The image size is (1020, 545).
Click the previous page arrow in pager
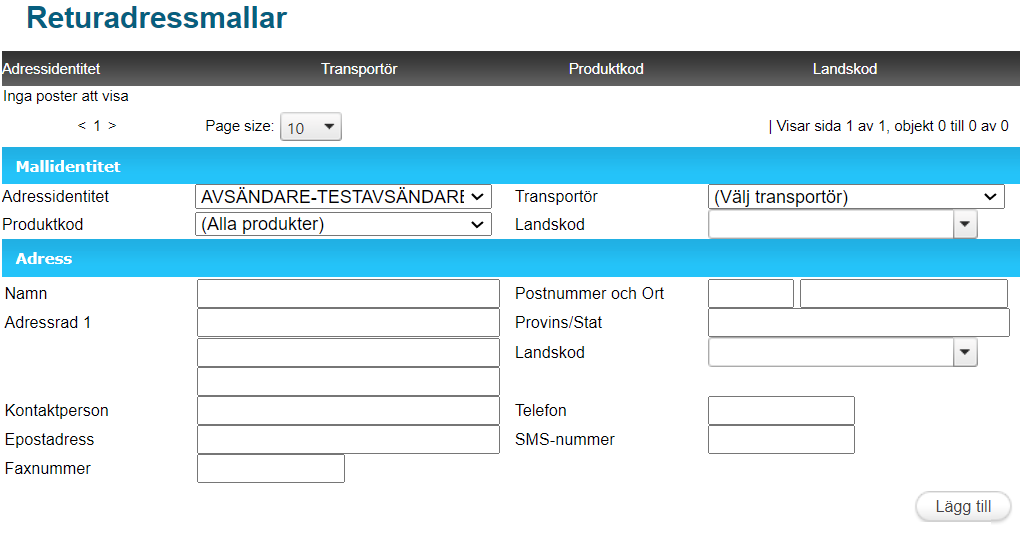pyautogui.click(x=82, y=126)
